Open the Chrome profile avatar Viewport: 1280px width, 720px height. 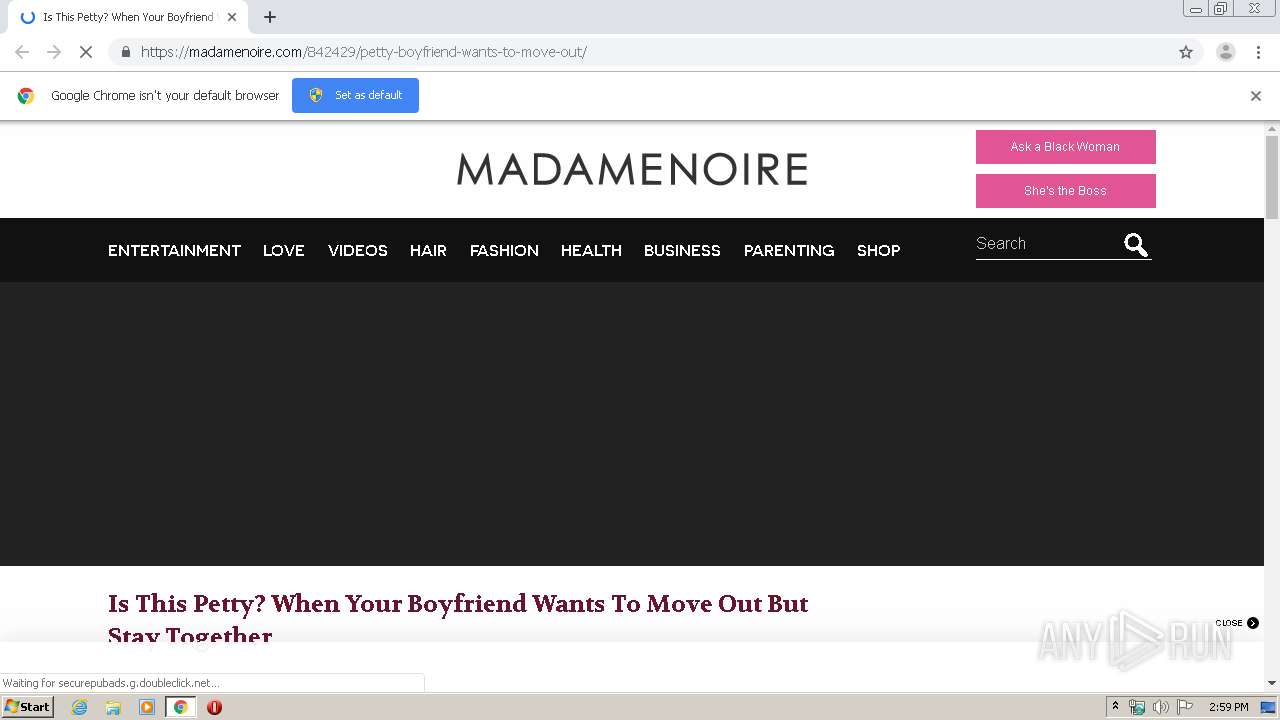[x=1226, y=52]
